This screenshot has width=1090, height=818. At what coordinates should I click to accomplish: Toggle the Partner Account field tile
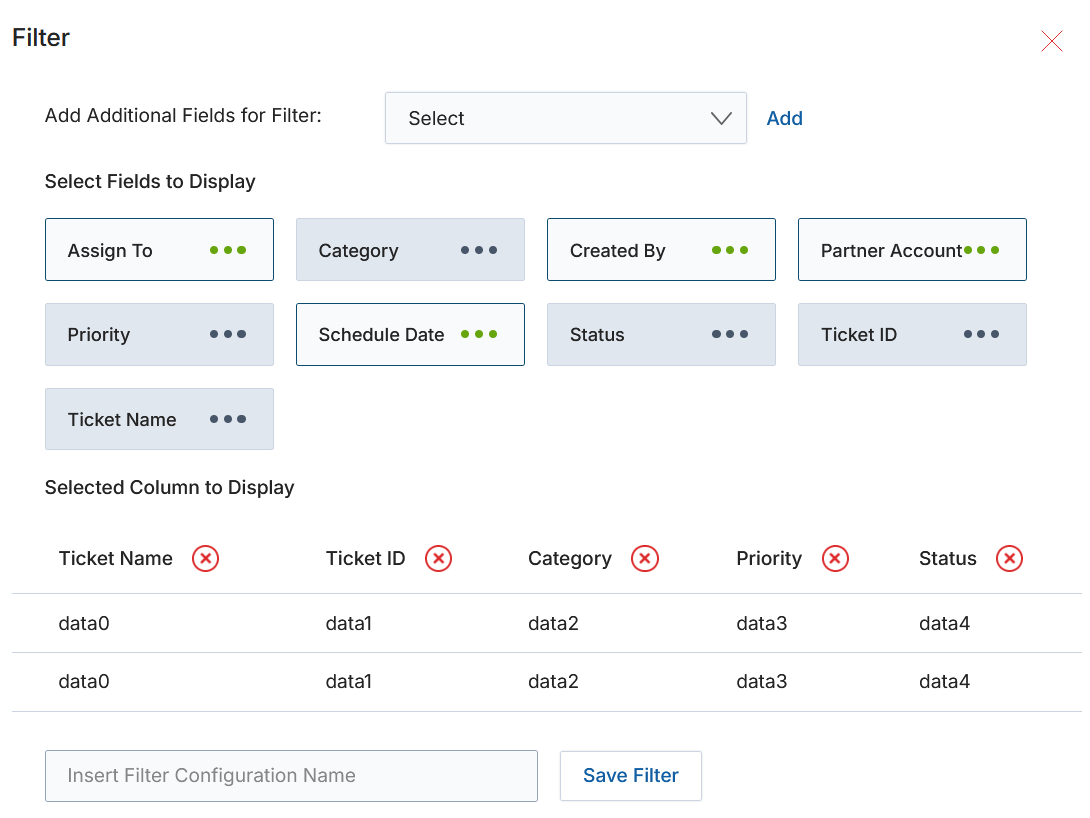tap(912, 250)
